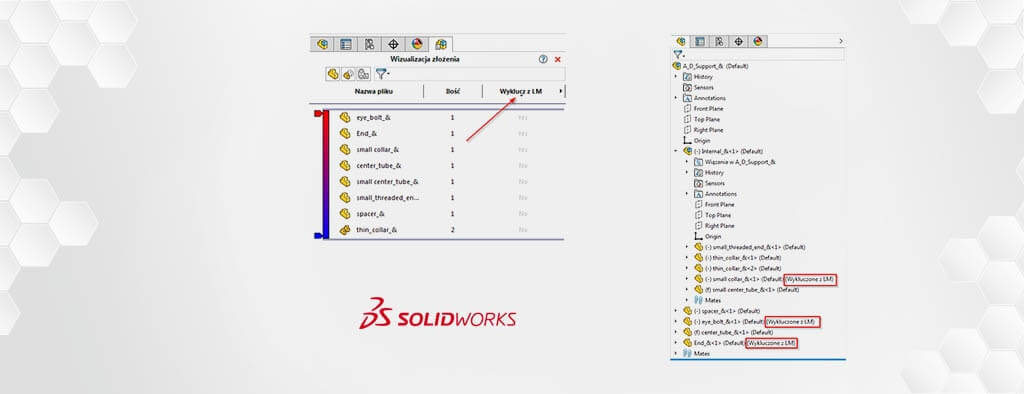The image size is (1024, 394).
Task: Click quantity 1 in spacer_& row
Action: pyautogui.click(x=453, y=214)
